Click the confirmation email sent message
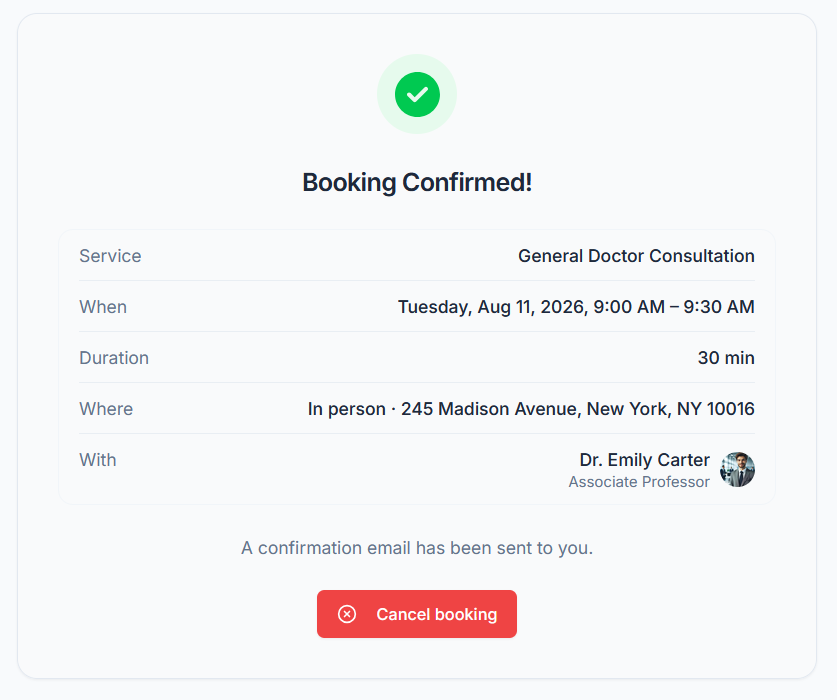This screenshot has width=837, height=700. tap(417, 548)
